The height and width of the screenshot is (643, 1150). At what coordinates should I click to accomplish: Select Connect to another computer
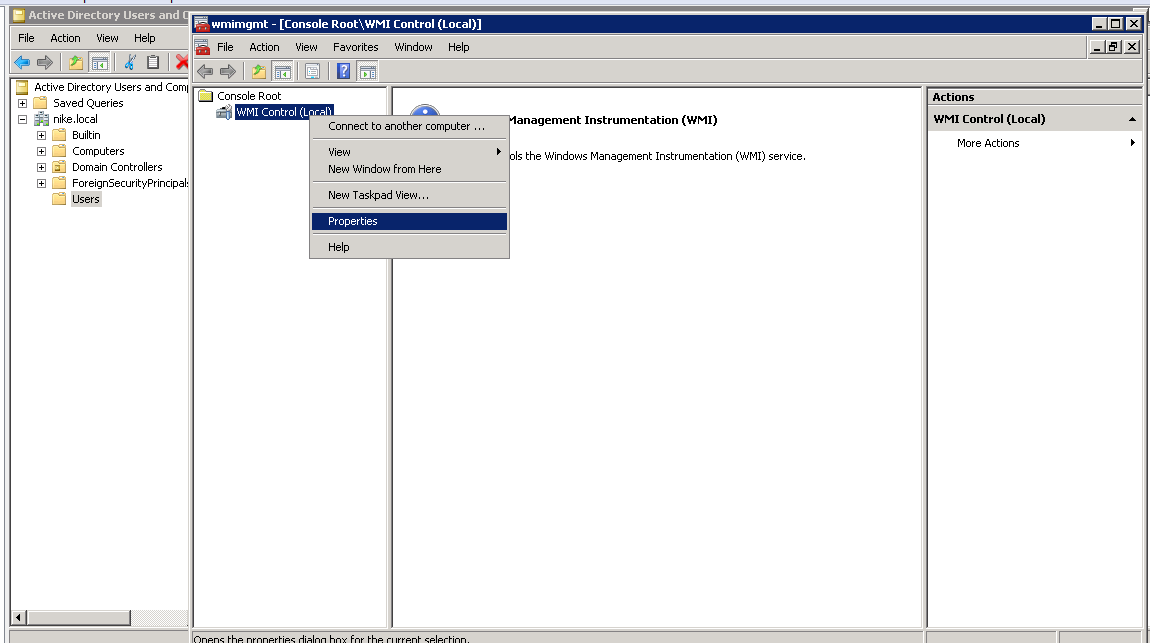click(x=409, y=126)
